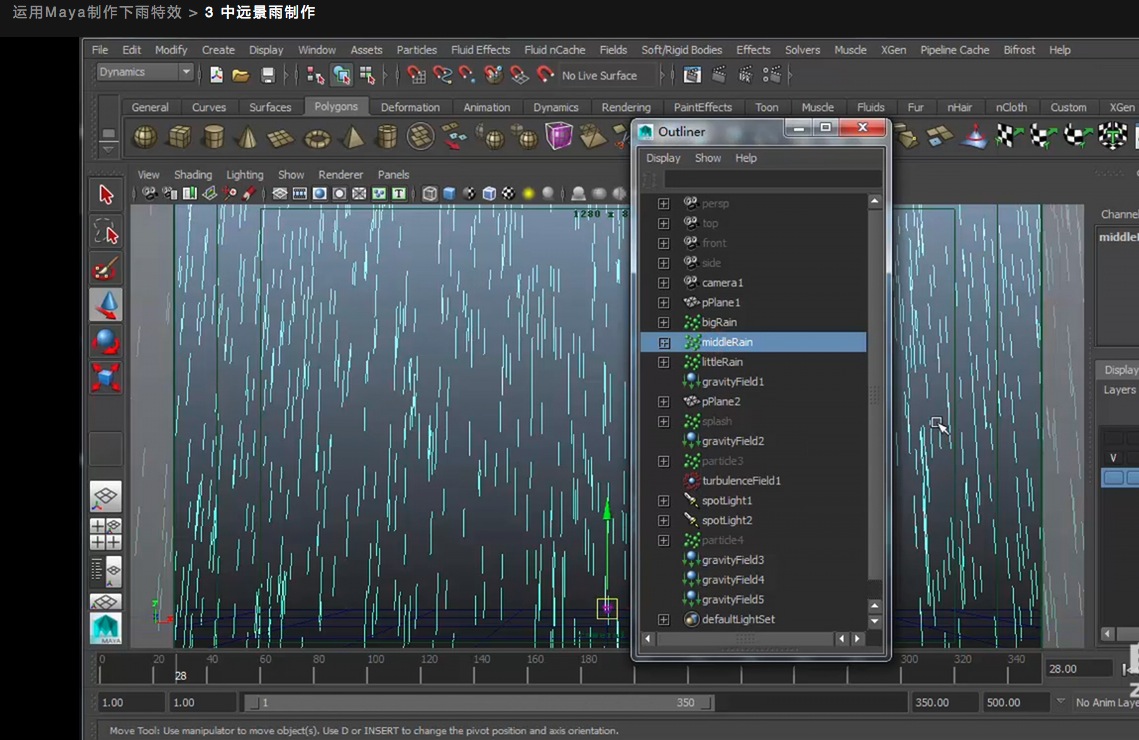Toggle smooth shade blue cube viewport icon
This screenshot has height=740, width=1139.
click(x=450, y=193)
